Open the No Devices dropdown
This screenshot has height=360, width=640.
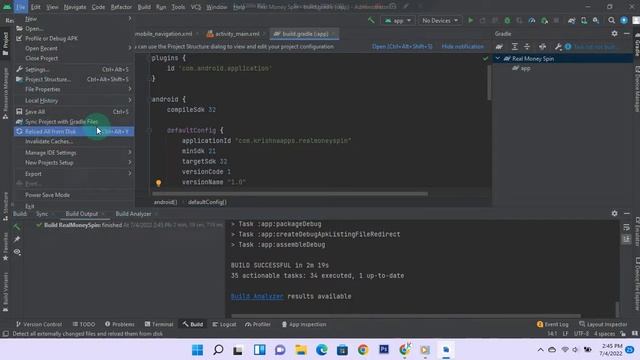(440, 20)
